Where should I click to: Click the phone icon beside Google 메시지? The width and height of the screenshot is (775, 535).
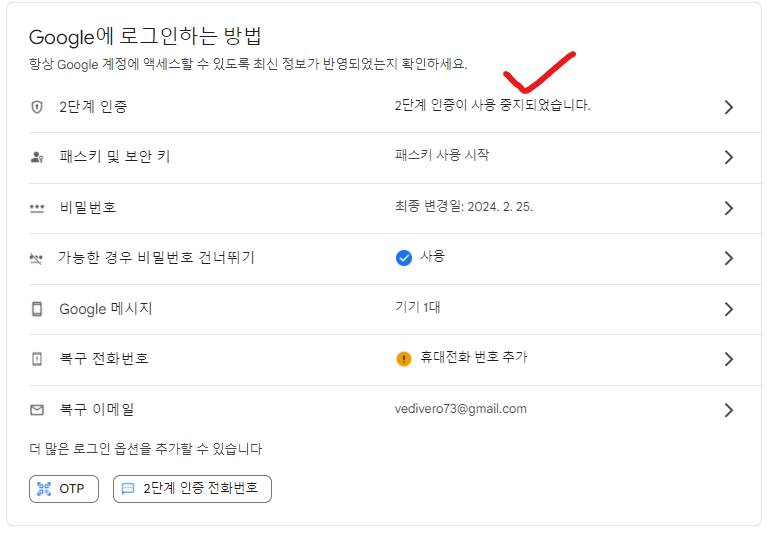pos(37,309)
